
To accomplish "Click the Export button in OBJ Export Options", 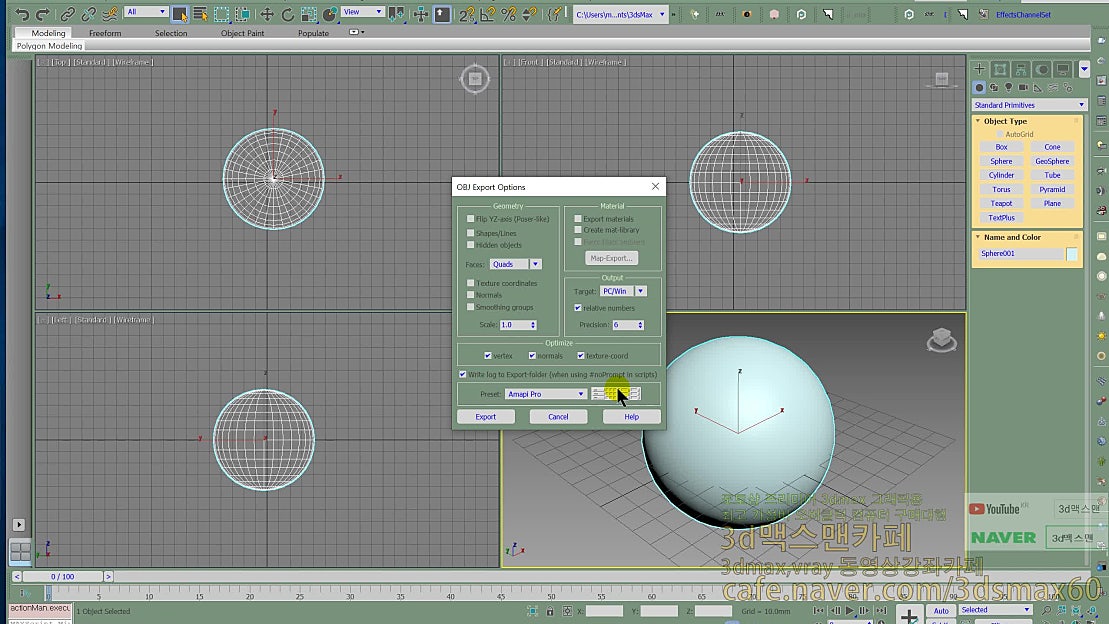I will click(487, 416).
